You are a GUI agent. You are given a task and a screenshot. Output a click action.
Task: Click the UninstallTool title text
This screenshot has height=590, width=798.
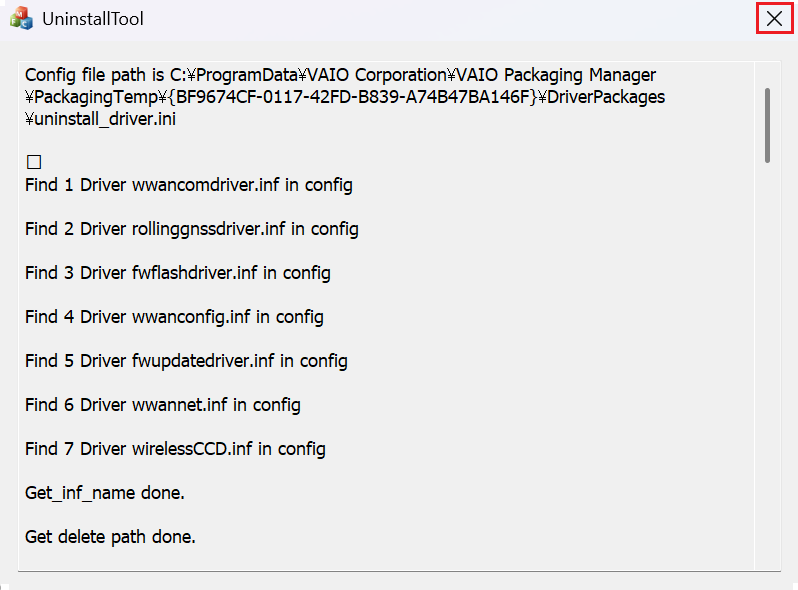(x=93, y=19)
